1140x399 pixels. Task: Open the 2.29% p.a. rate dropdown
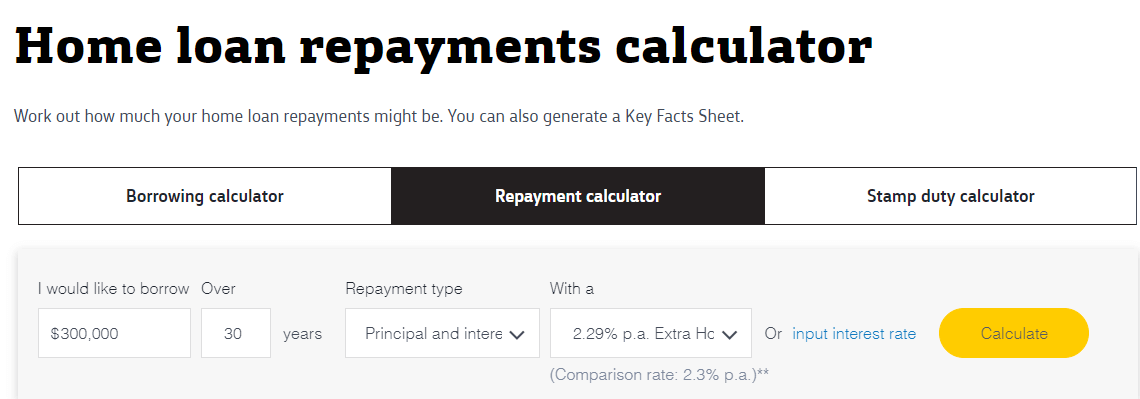pyautogui.click(x=651, y=333)
